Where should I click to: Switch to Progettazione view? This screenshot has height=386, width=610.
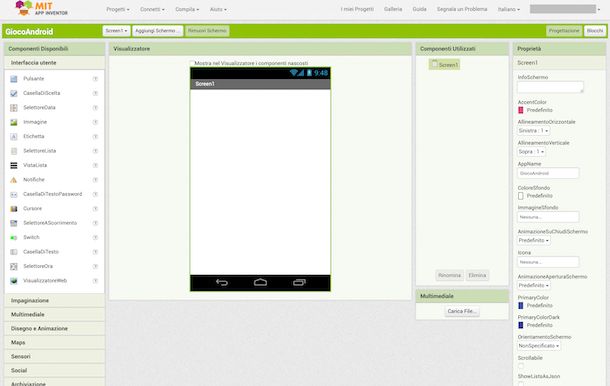click(x=564, y=31)
